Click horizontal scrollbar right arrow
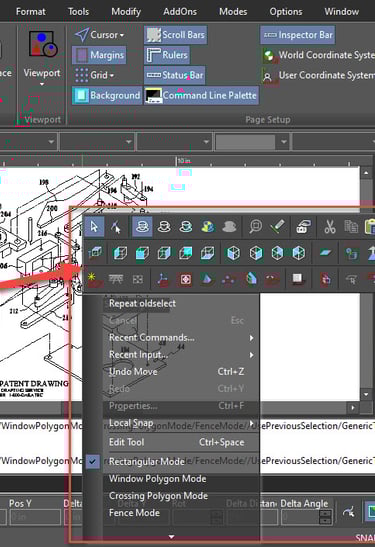 353,407
